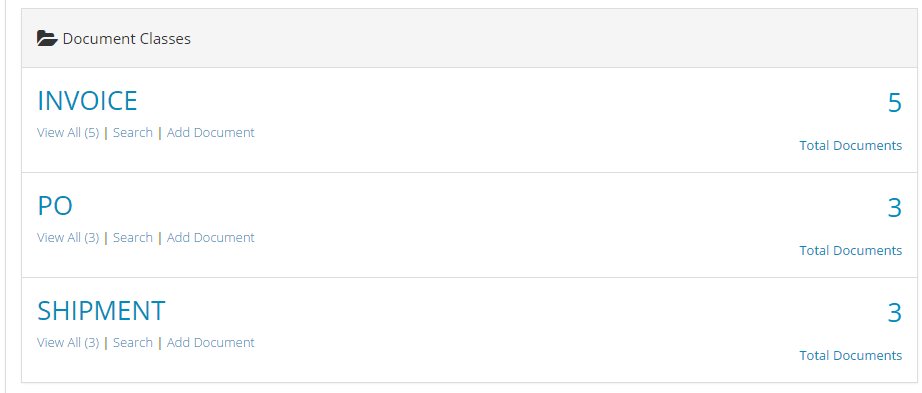Click Total Documents label in PO row

pos(850,250)
